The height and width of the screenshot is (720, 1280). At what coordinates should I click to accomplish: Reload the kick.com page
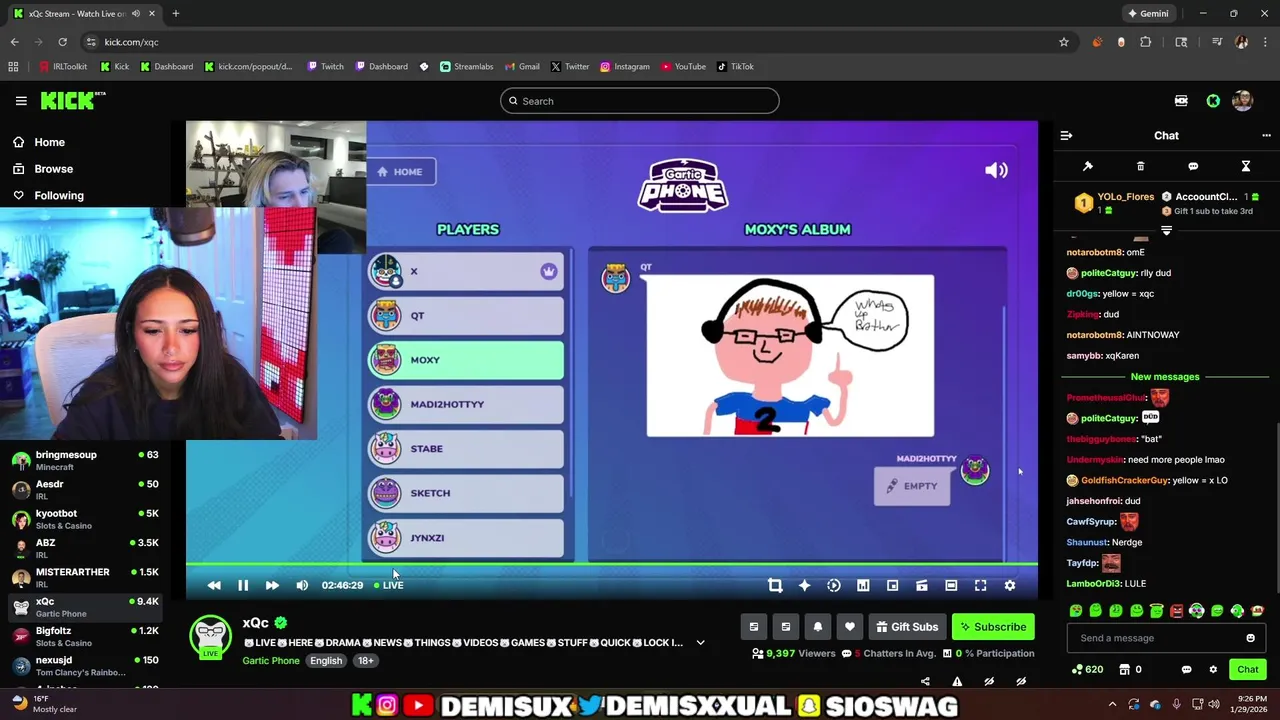(62, 42)
